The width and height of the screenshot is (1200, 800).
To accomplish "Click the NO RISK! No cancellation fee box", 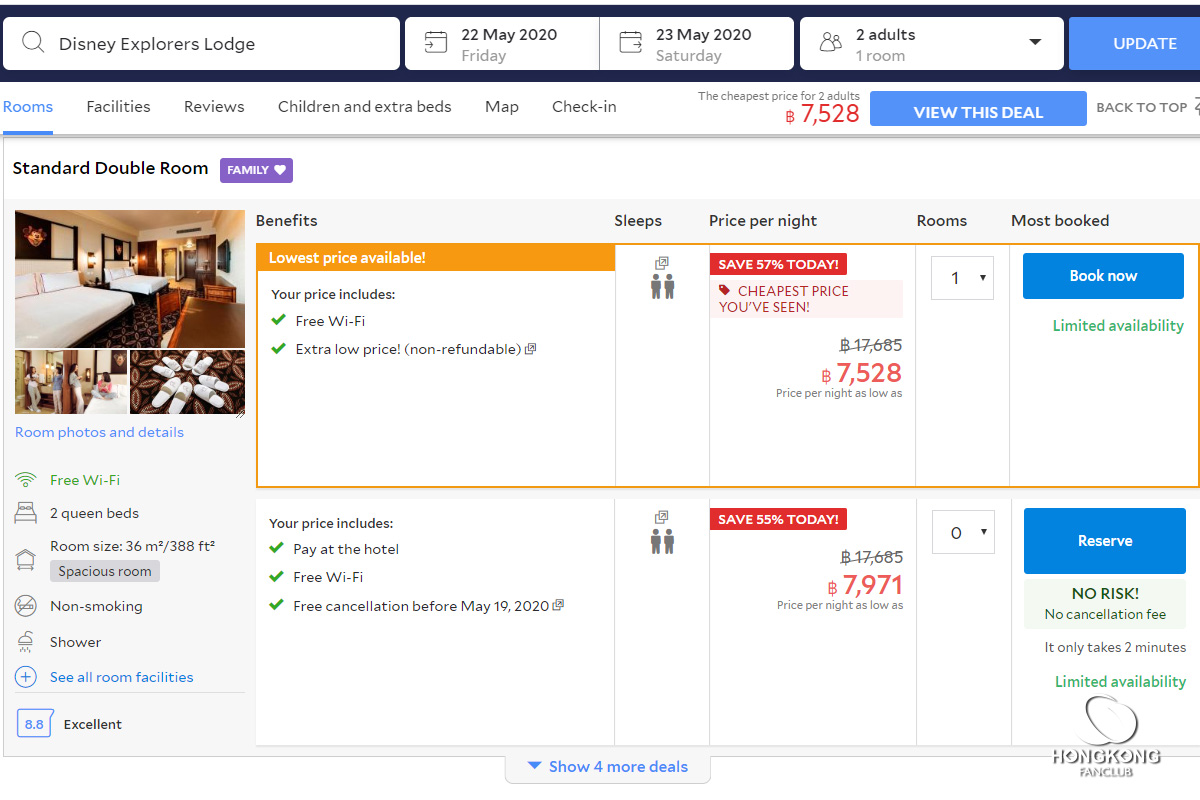I will tap(1105, 604).
